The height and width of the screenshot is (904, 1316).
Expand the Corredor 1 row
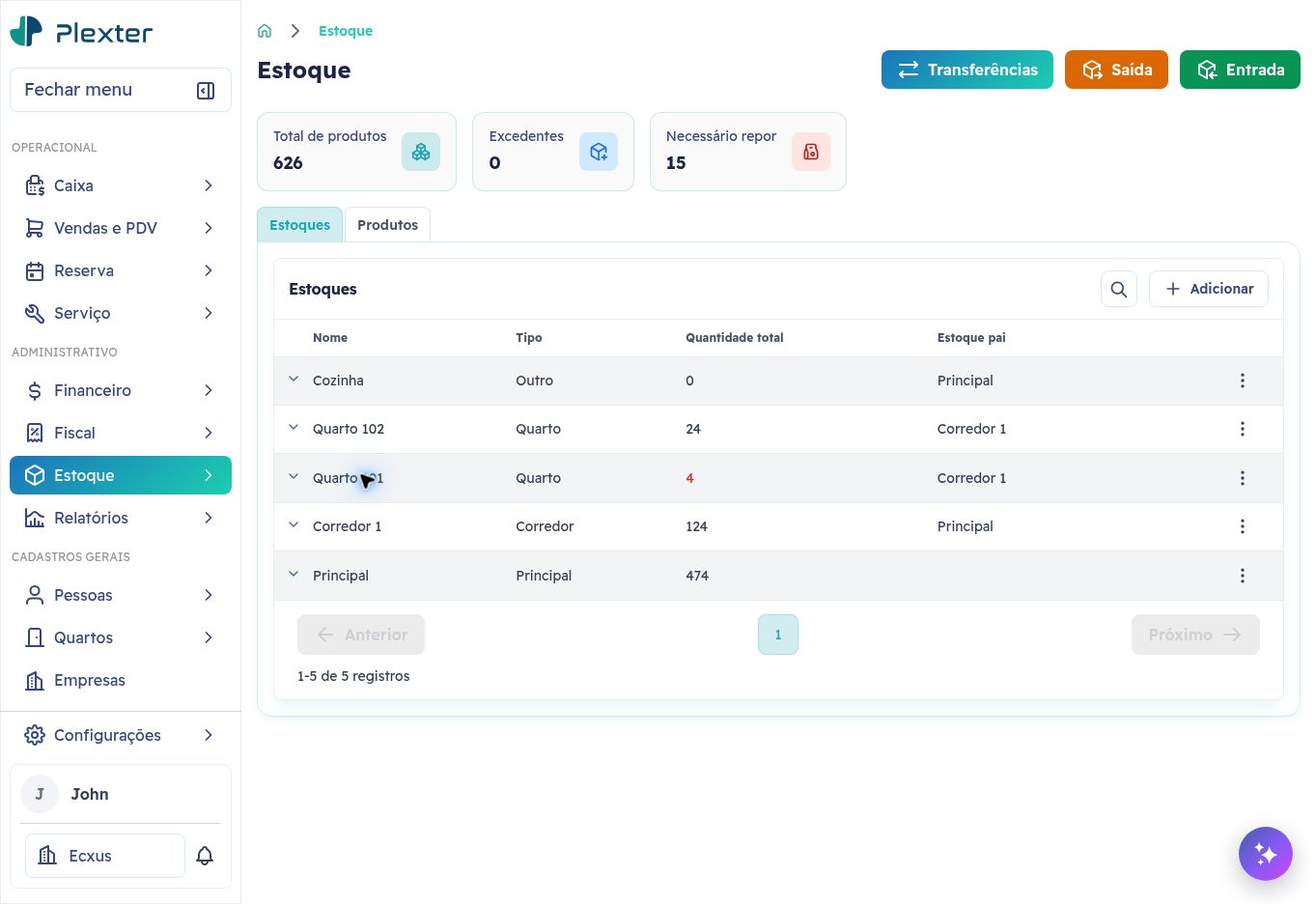coord(294,525)
